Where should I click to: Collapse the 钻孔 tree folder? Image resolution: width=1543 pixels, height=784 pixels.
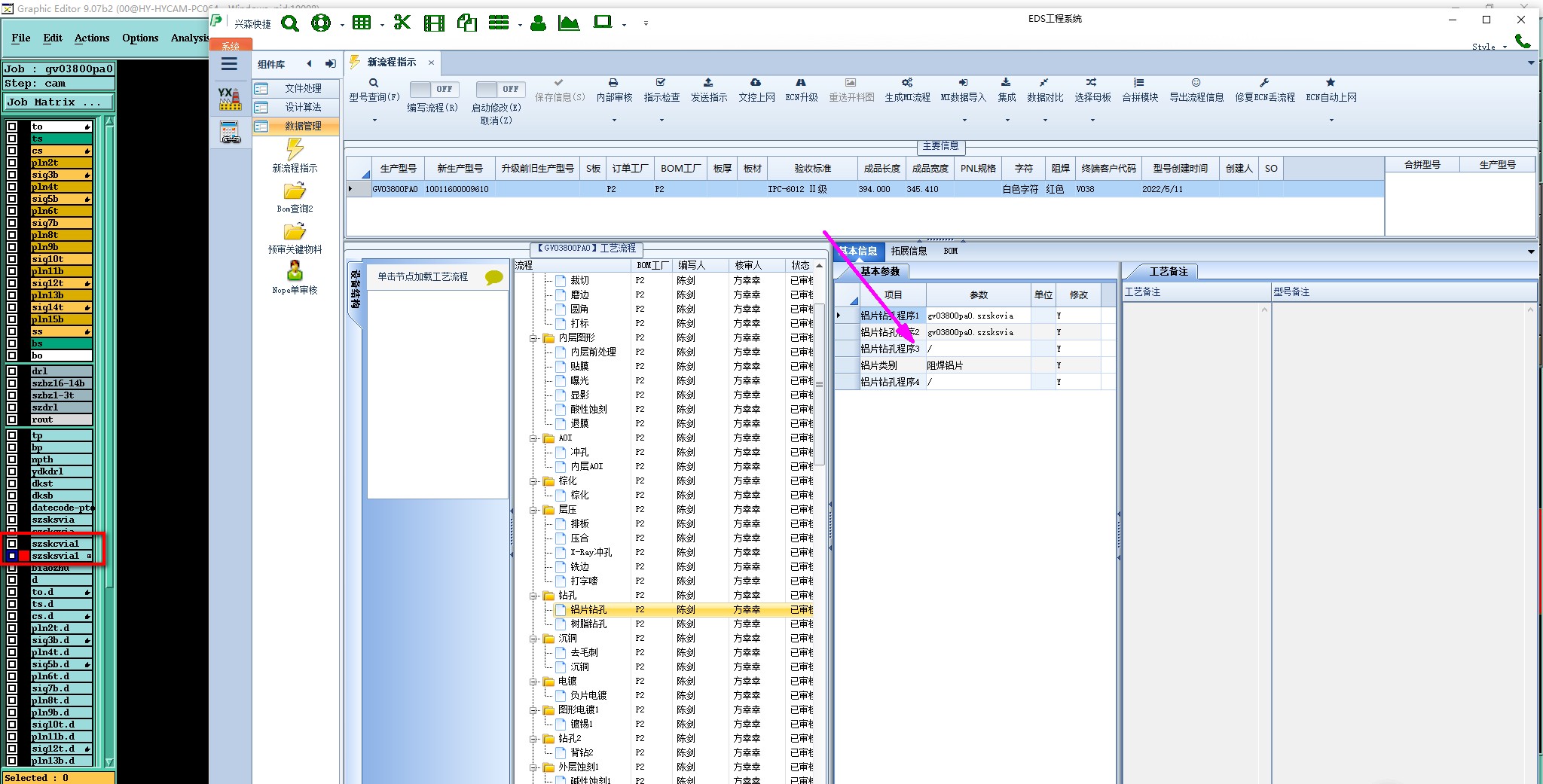[533, 596]
